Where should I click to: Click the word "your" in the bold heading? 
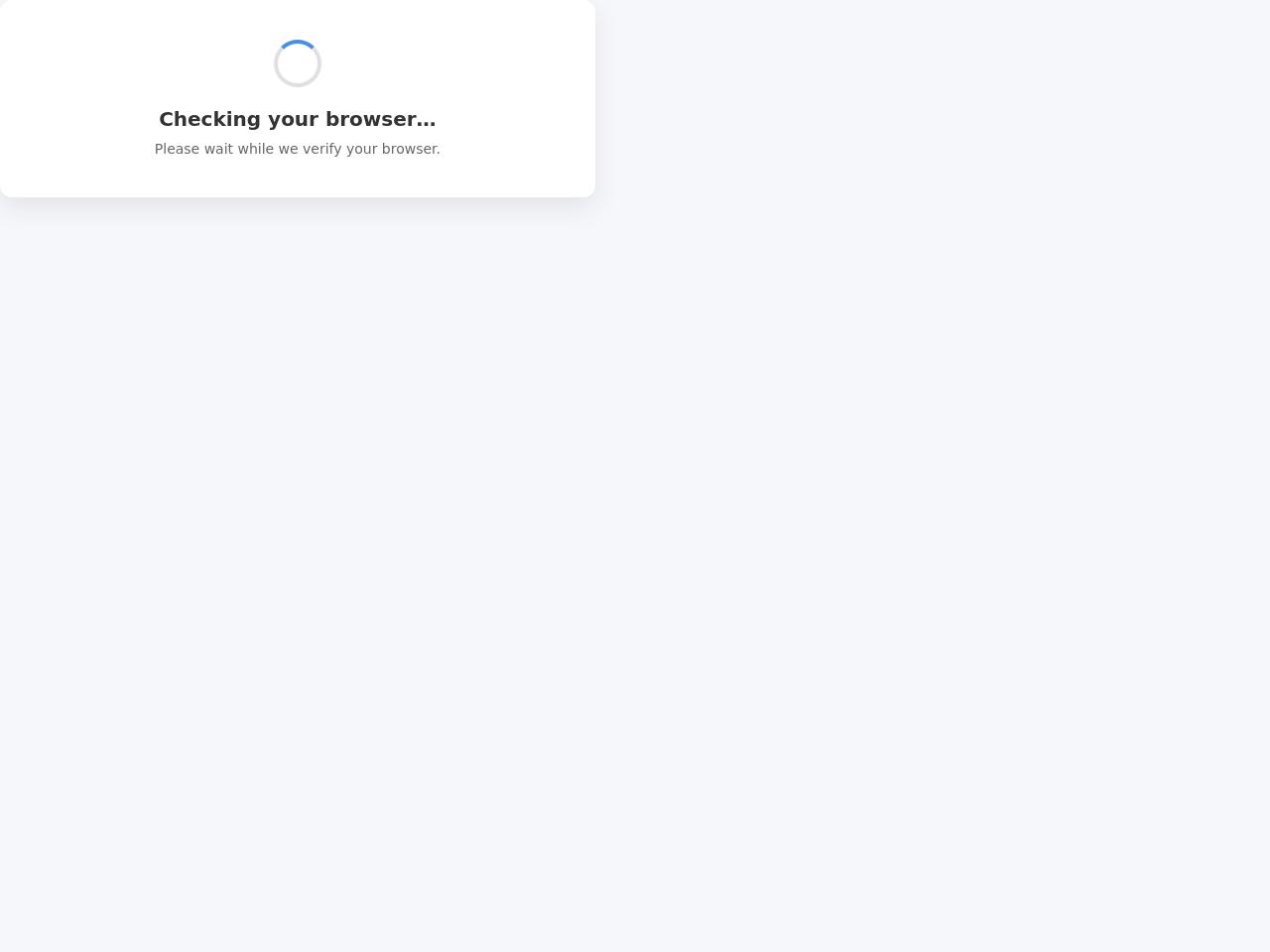pos(293,121)
